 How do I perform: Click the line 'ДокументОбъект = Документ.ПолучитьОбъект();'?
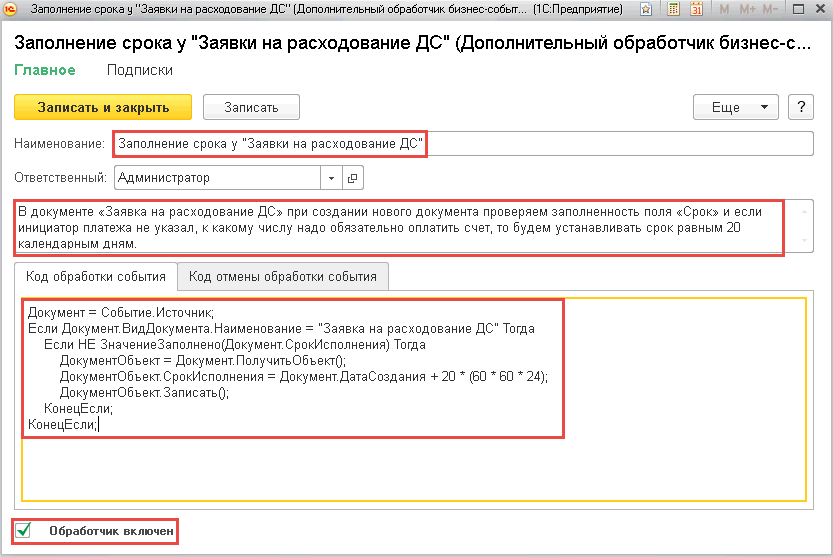pos(202,361)
